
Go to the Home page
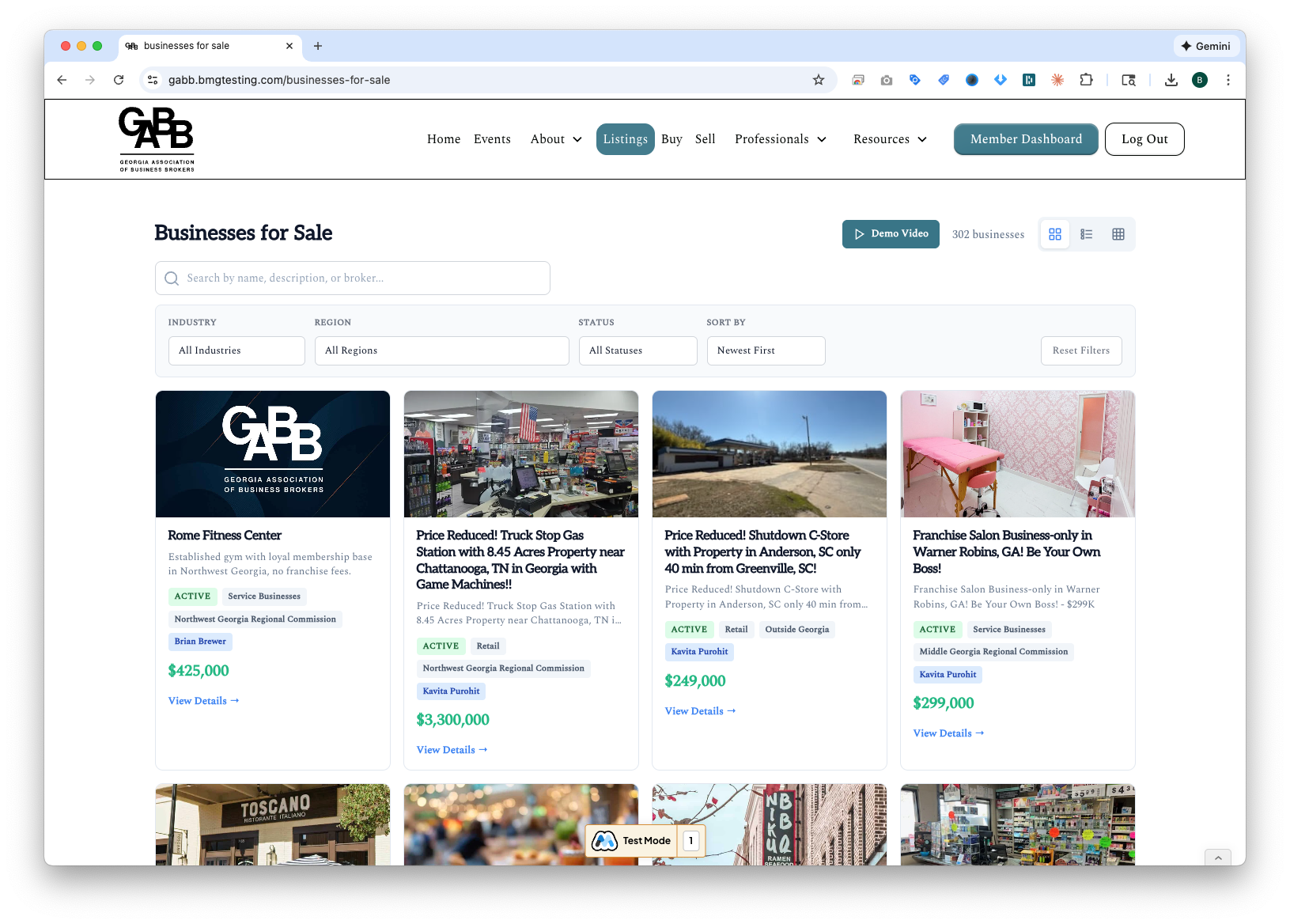point(444,139)
